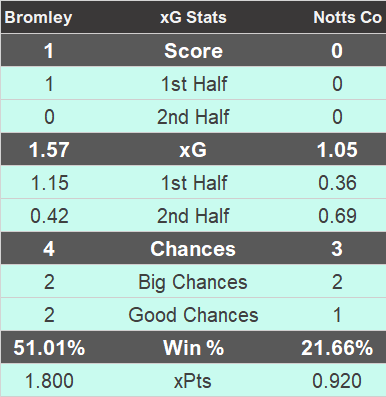Select Notts Co second half xG 0.69
The height and width of the screenshot is (397, 386).
pos(337,216)
